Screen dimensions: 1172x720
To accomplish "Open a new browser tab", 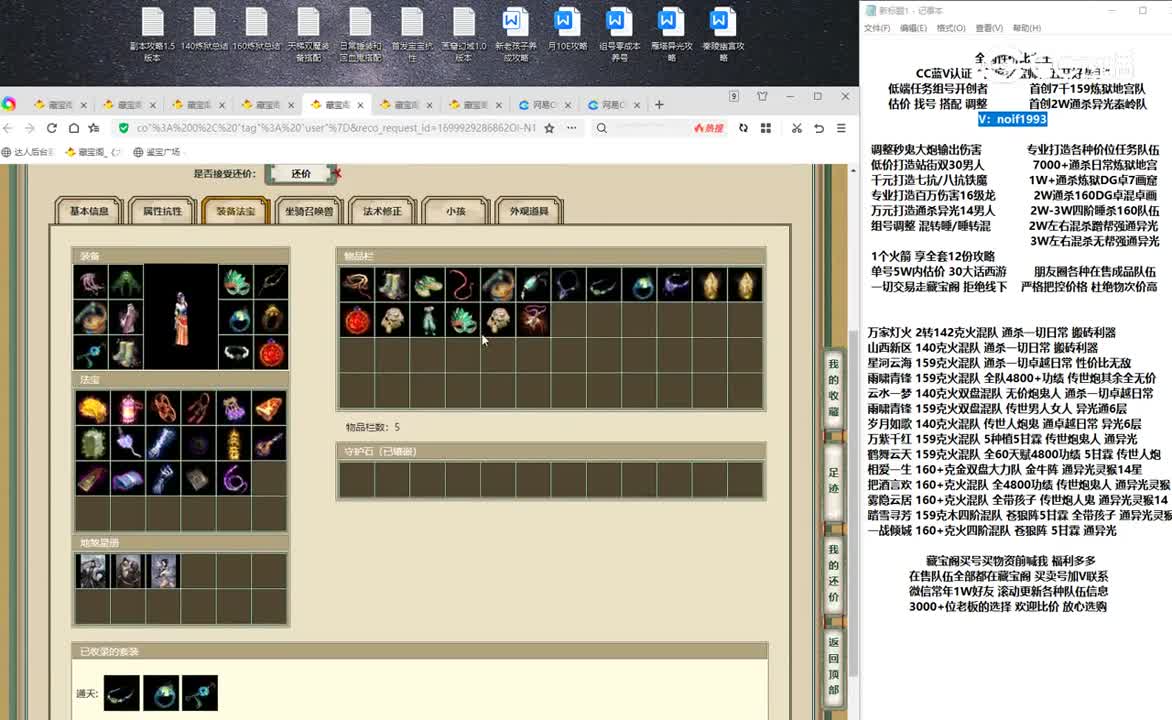I will tap(659, 105).
